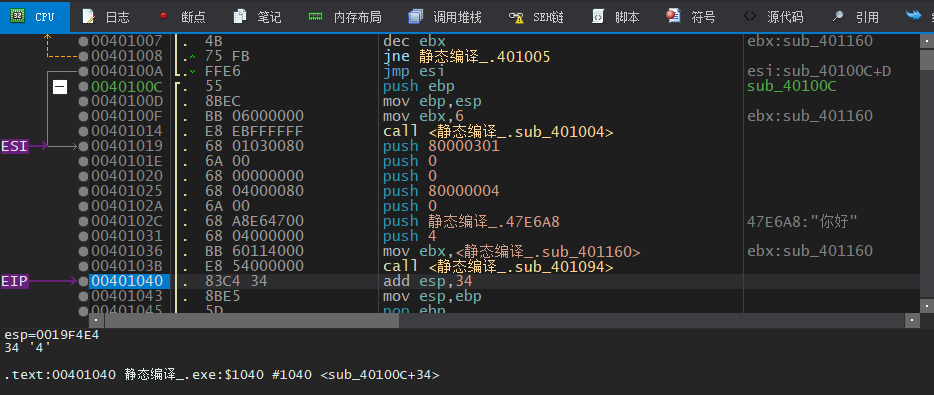Image resolution: width=934 pixels, height=395 pixels.
Task: Click the script document icon beside 脚本
Action: point(597,17)
